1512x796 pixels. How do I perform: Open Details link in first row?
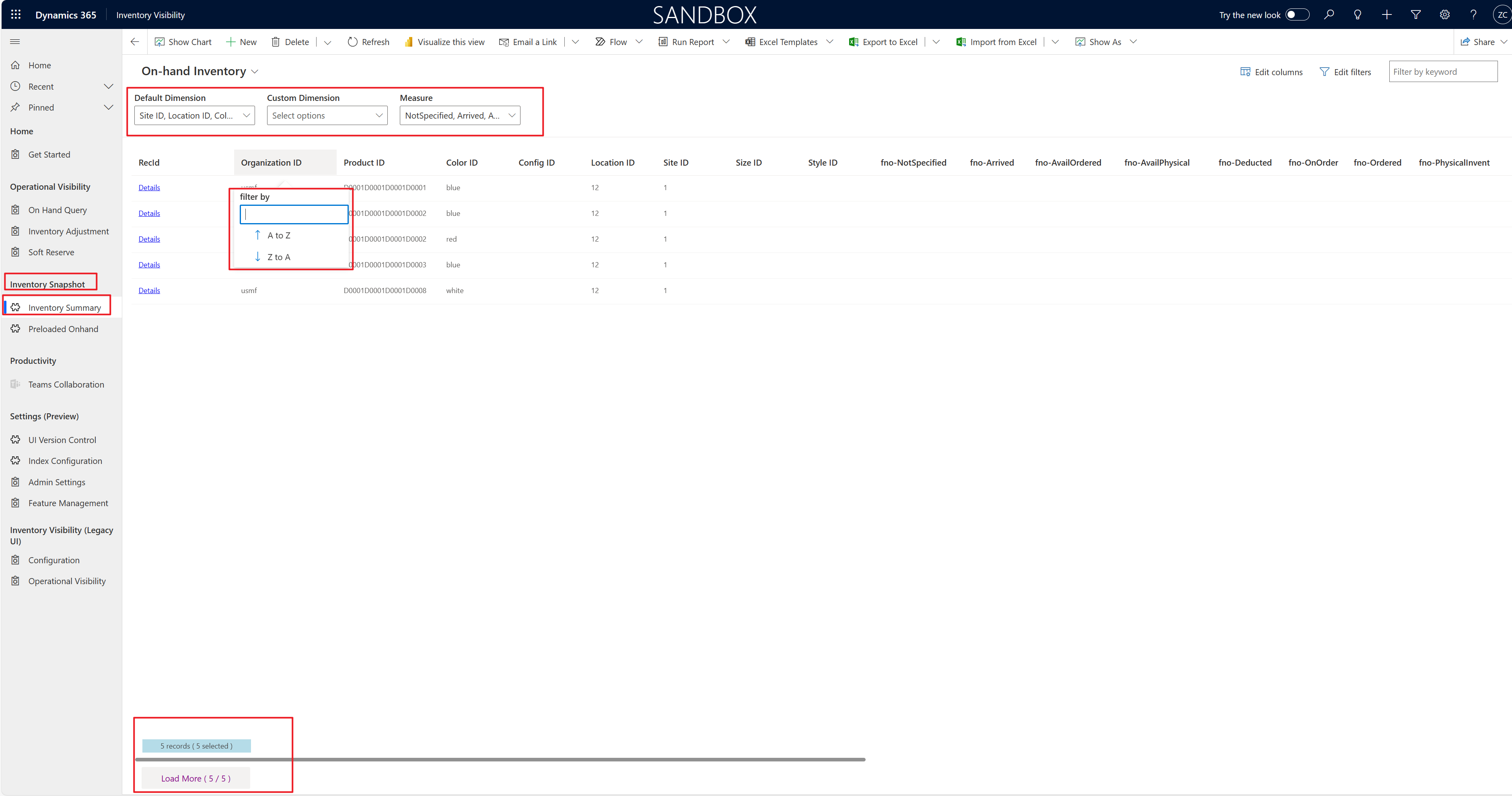pyautogui.click(x=149, y=188)
